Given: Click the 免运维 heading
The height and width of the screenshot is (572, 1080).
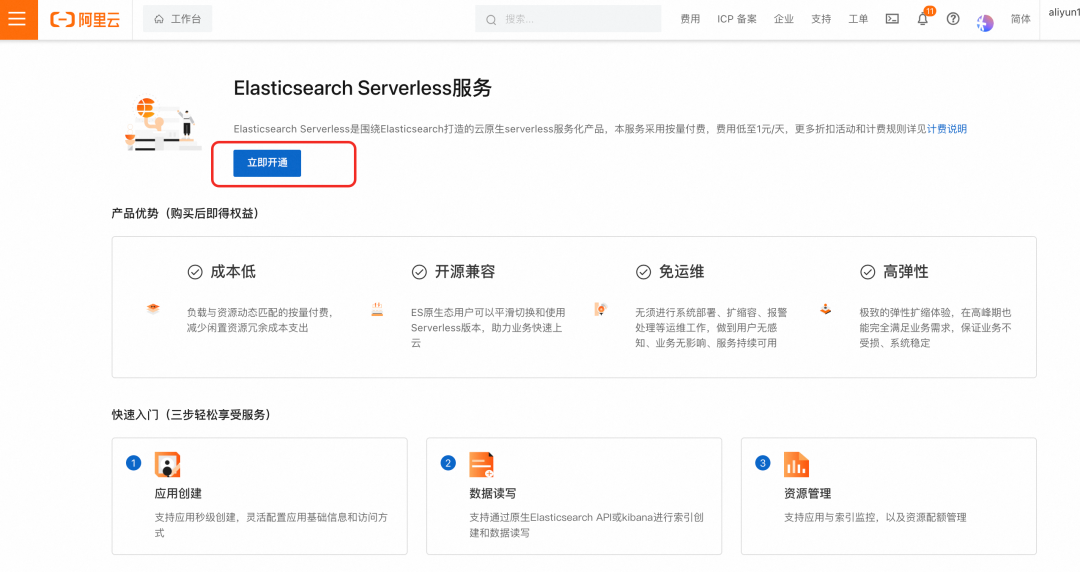Looking at the screenshot, I should coord(681,272).
